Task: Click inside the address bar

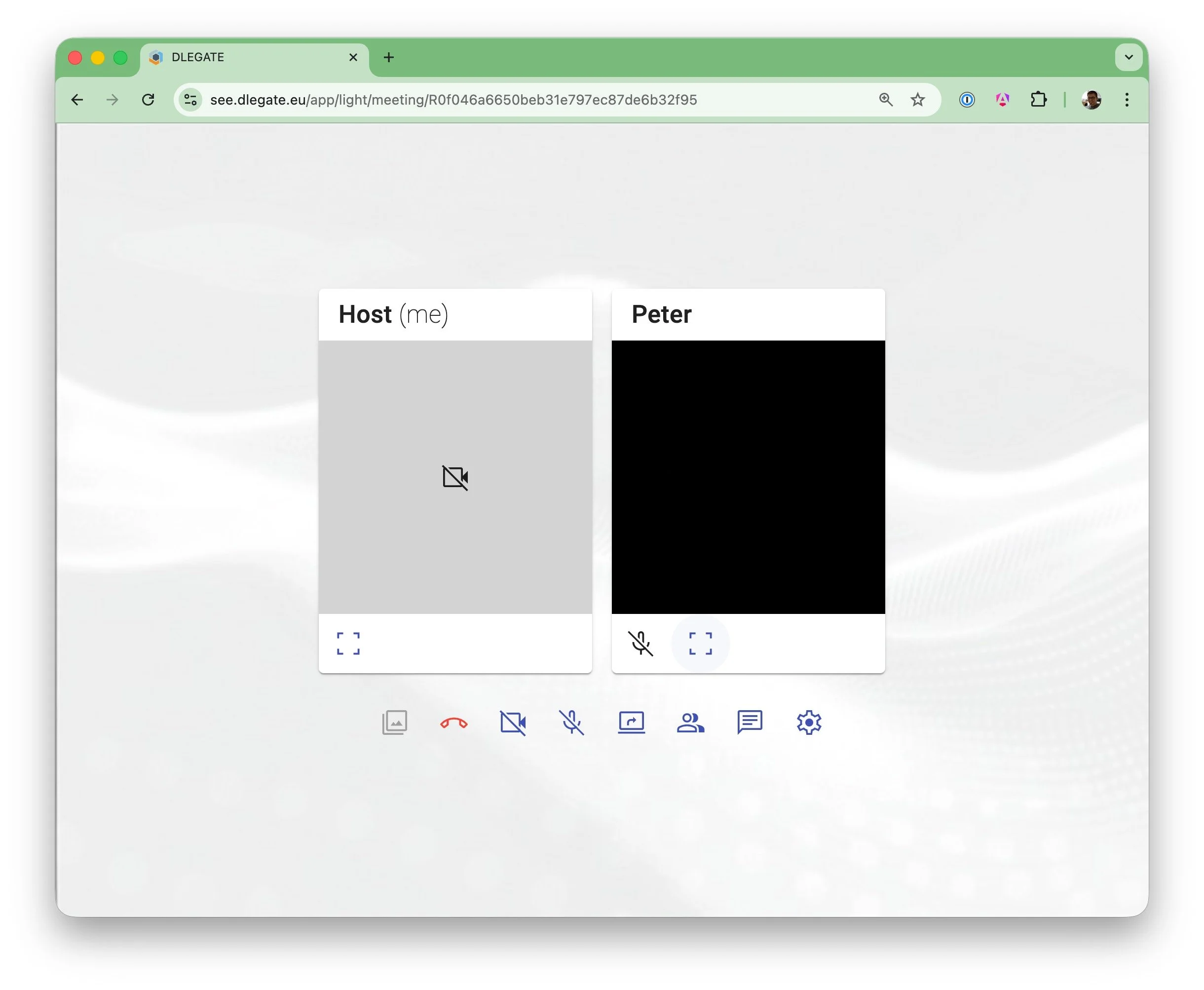Action: click(x=513, y=99)
